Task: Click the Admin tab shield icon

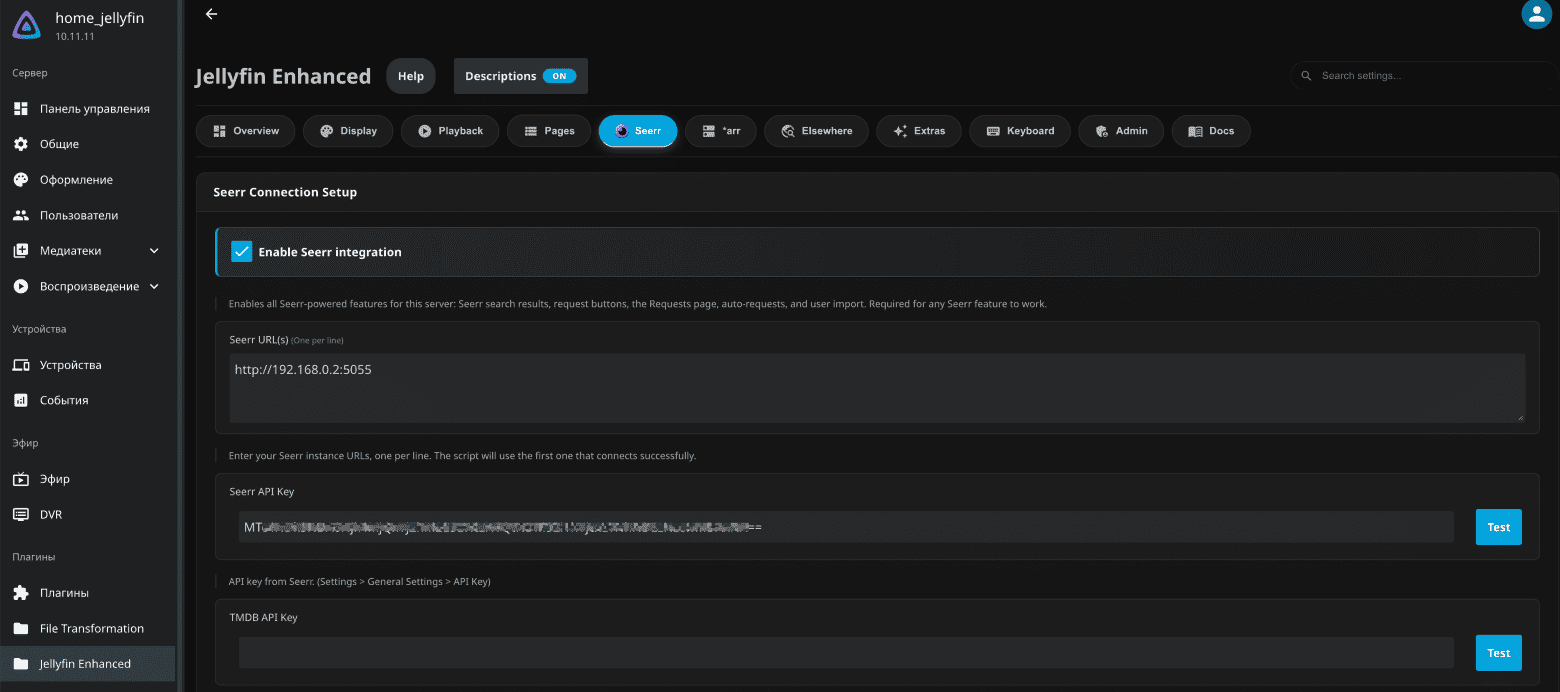Action: 1102,131
